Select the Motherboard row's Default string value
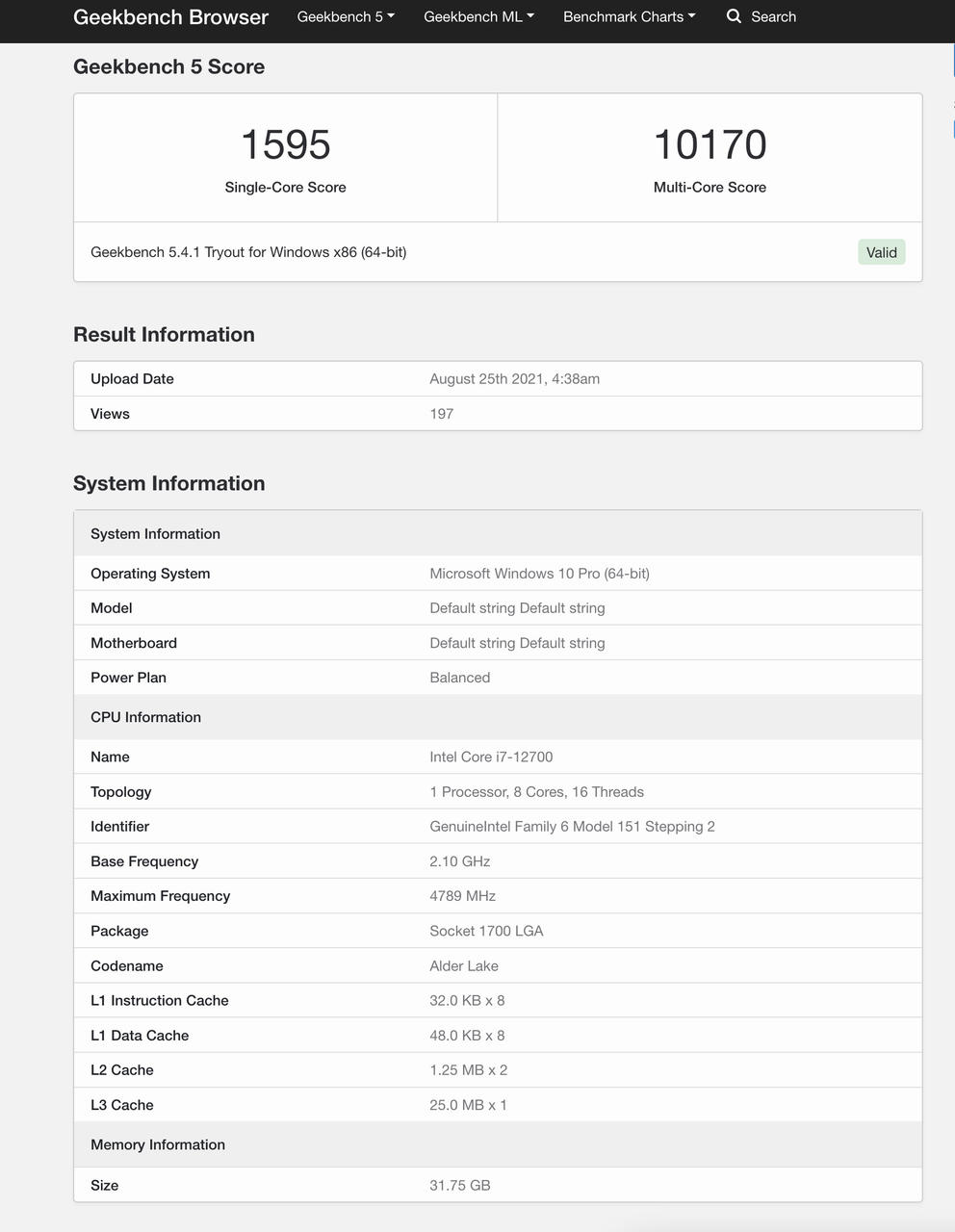The height and width of the screenshot is (1232, 955). 517,643
